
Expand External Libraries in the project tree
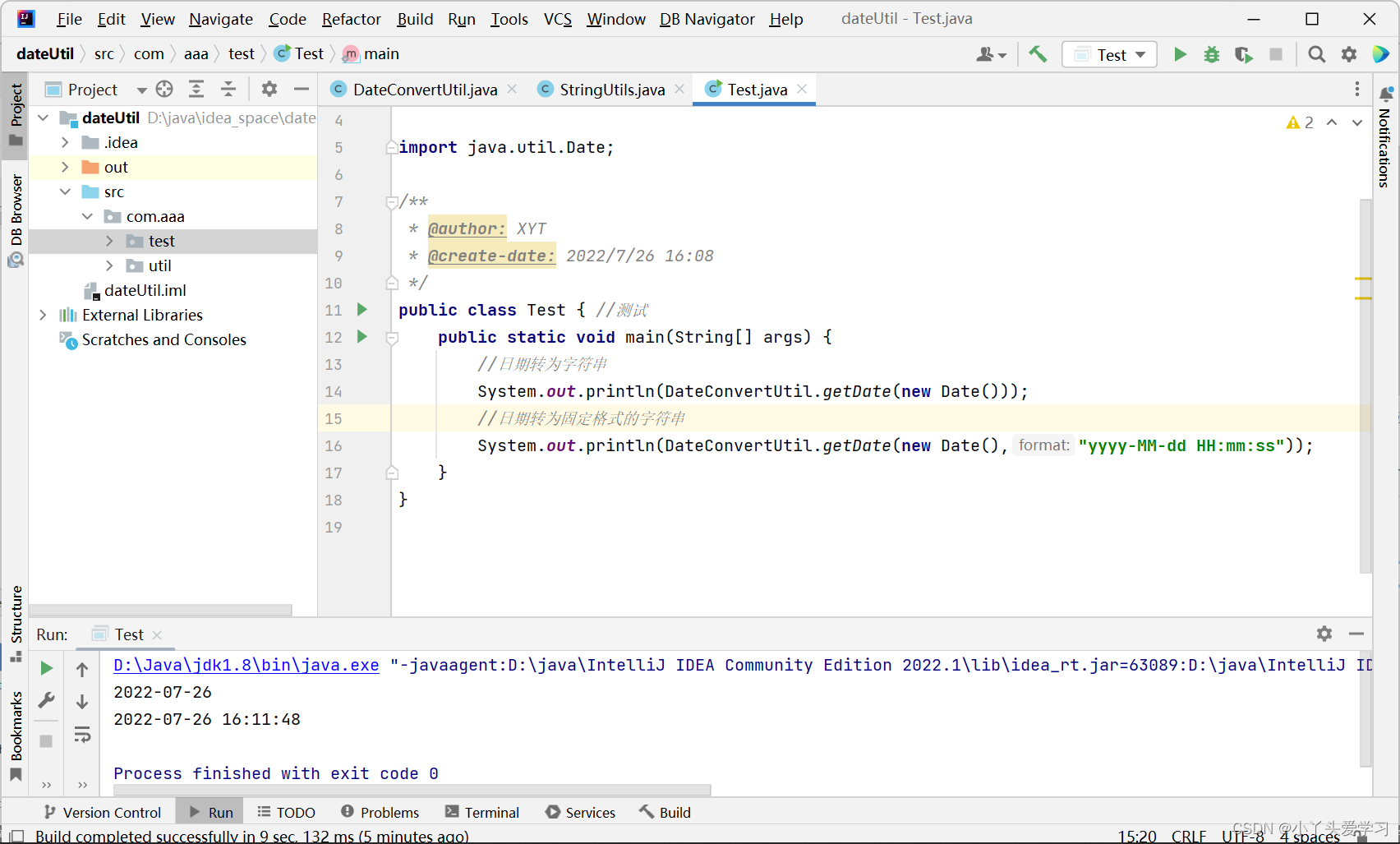tap(44, 315)
